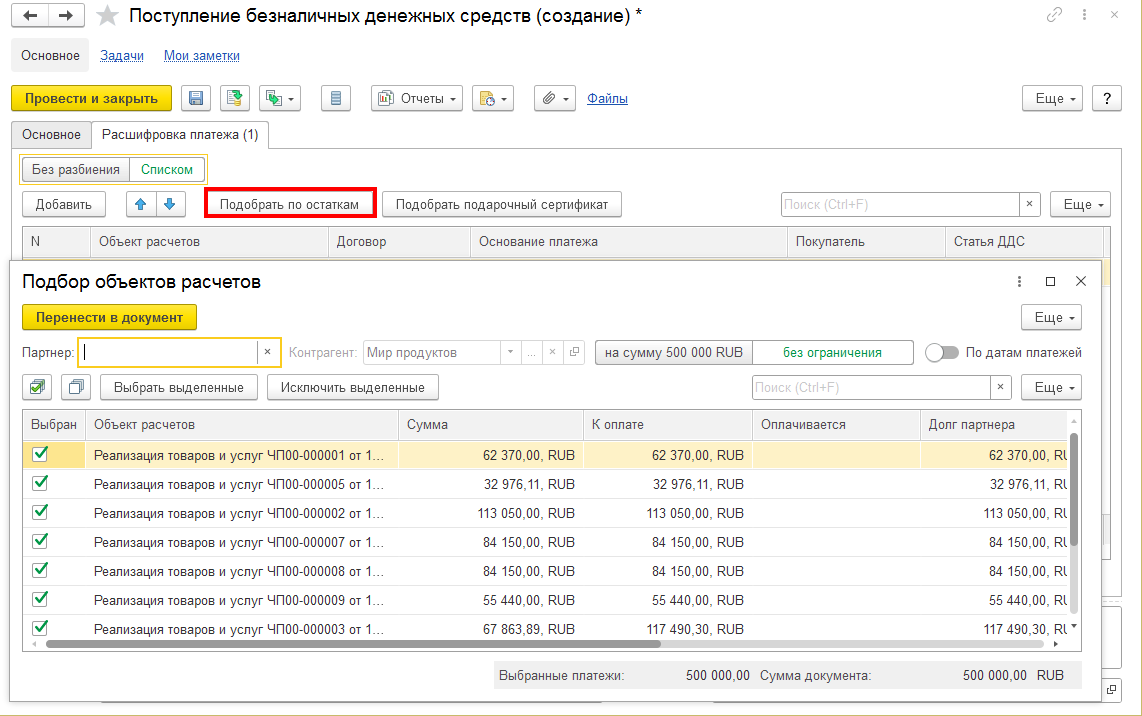Toggle the 'По датам платежей' switch

(x=942, y=353)
